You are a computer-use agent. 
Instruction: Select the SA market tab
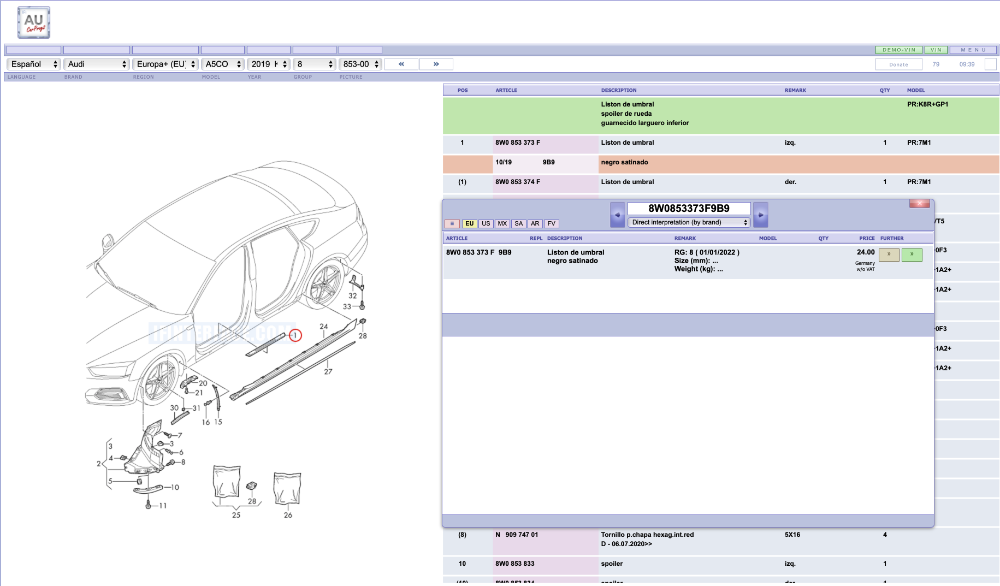point(518,224)
